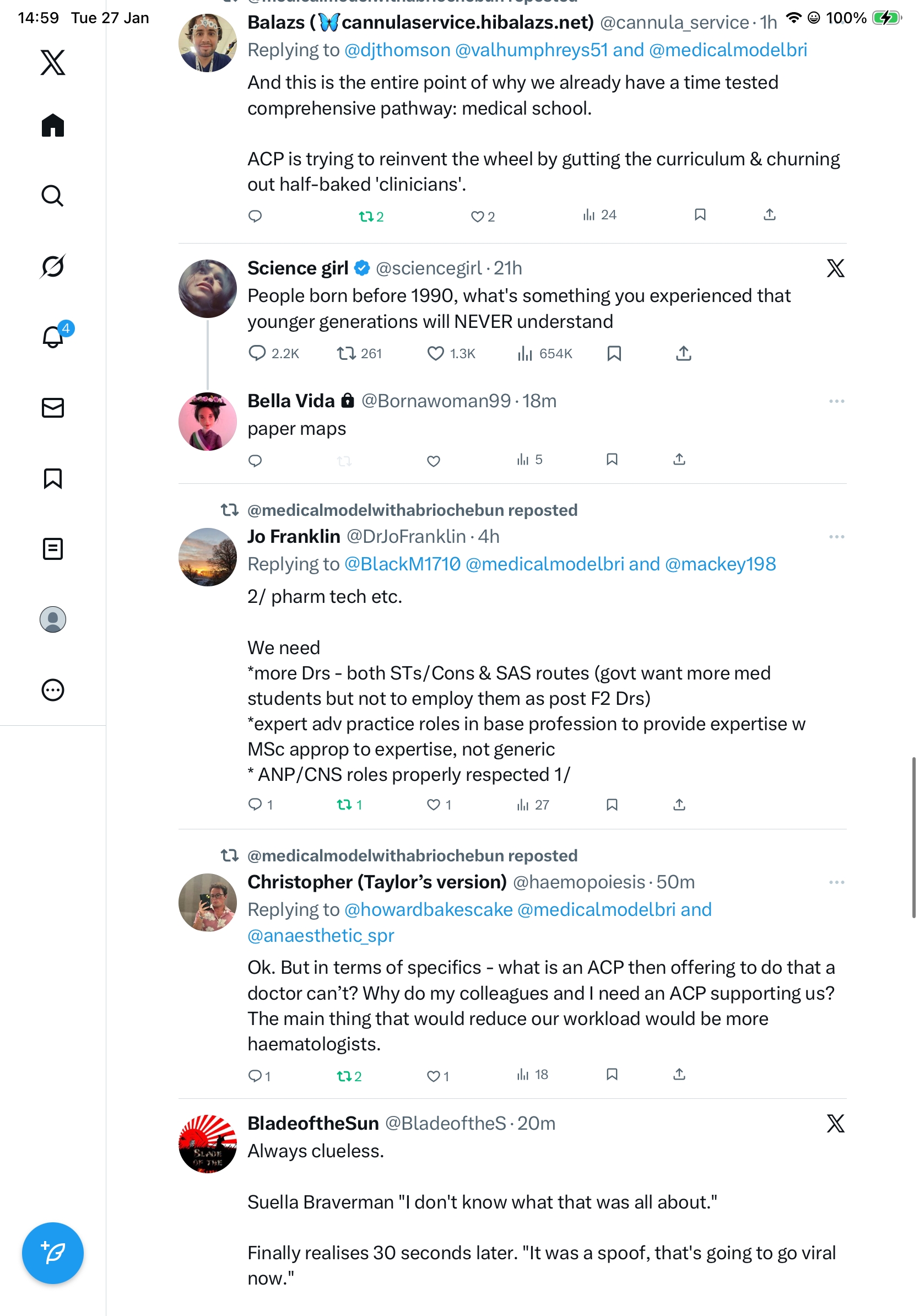Like the Science girl post

point(435,354)
